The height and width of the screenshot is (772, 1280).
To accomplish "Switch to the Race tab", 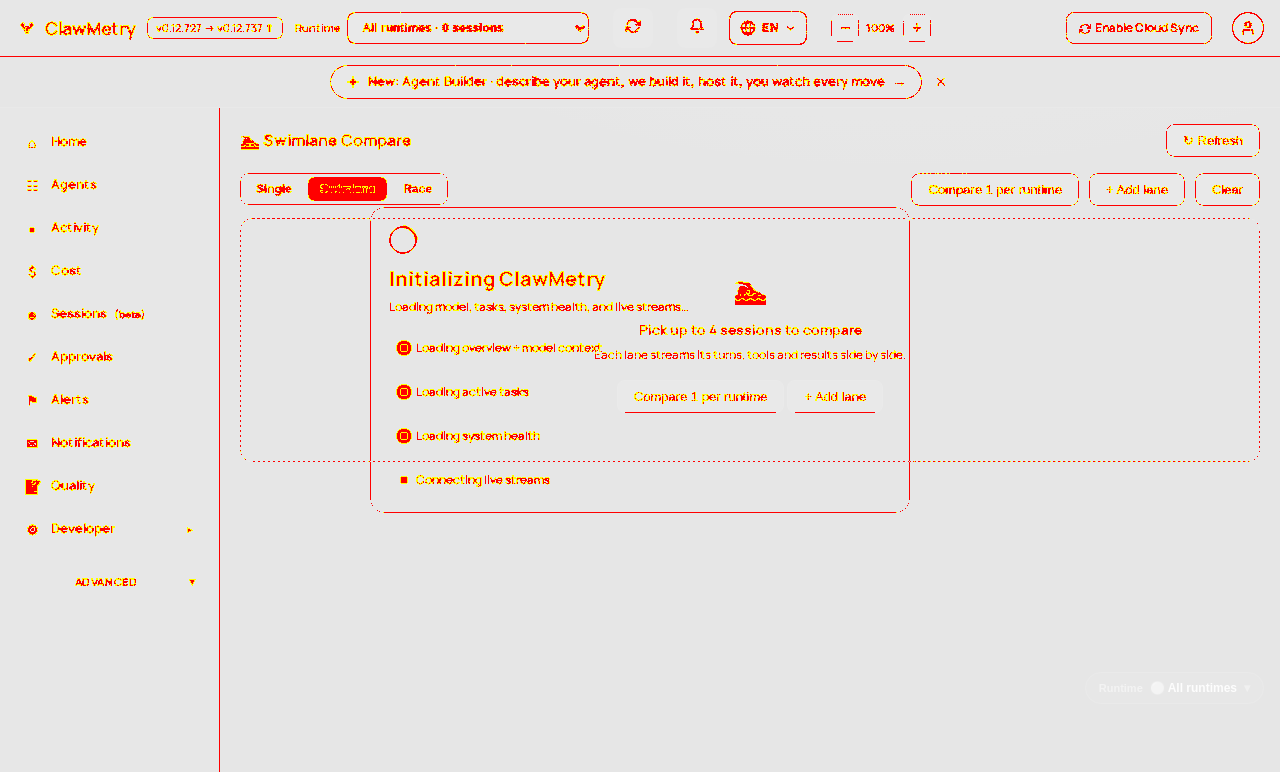I will click(x=418, y=189).
